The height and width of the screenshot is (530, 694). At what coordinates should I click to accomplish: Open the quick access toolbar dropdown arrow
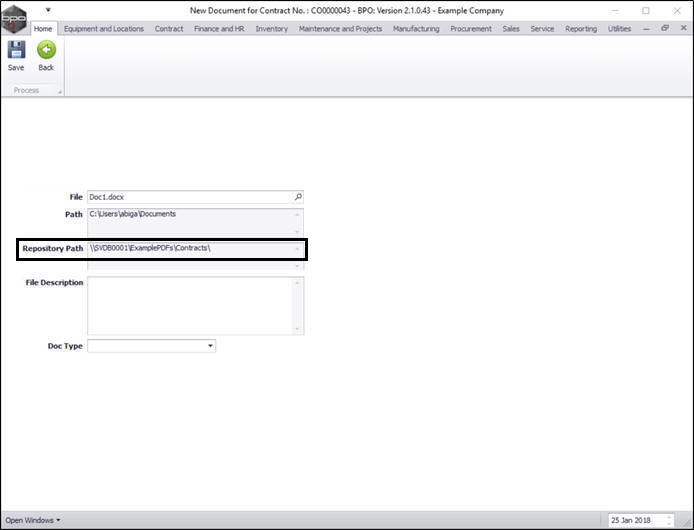48,10
